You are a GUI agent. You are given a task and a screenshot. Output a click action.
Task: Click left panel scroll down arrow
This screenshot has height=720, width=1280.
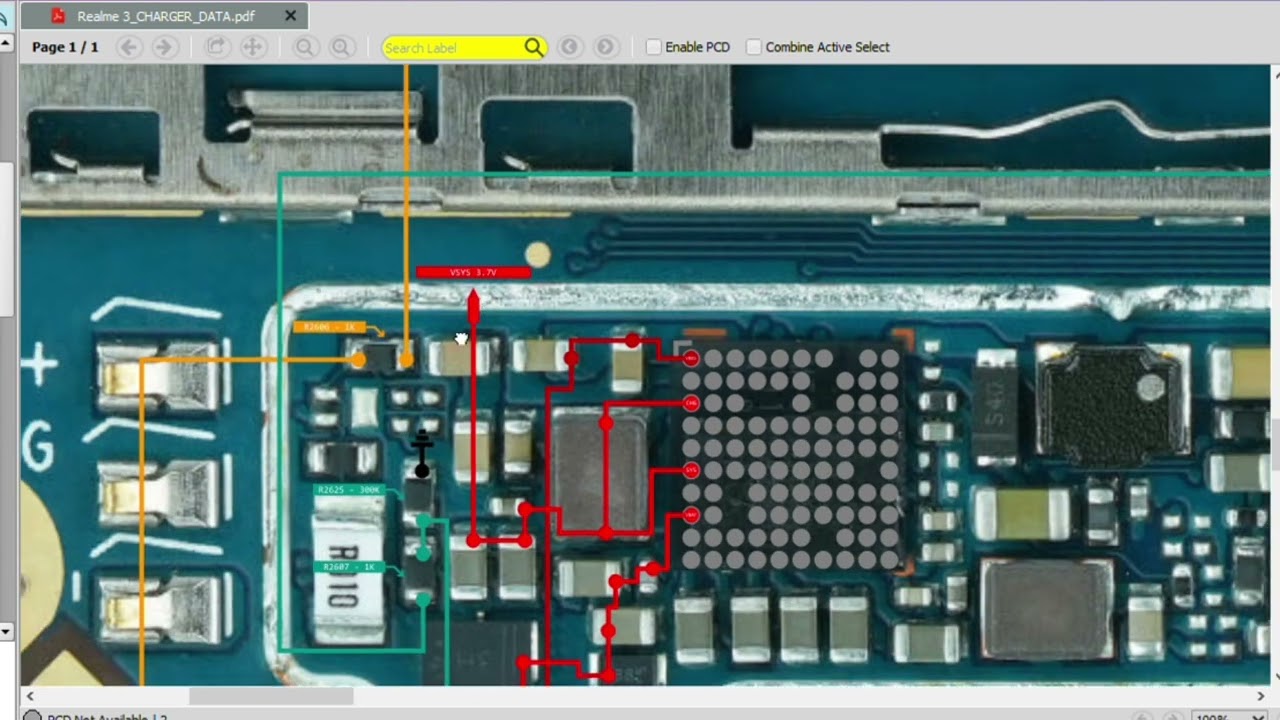[x=6, y=631]
